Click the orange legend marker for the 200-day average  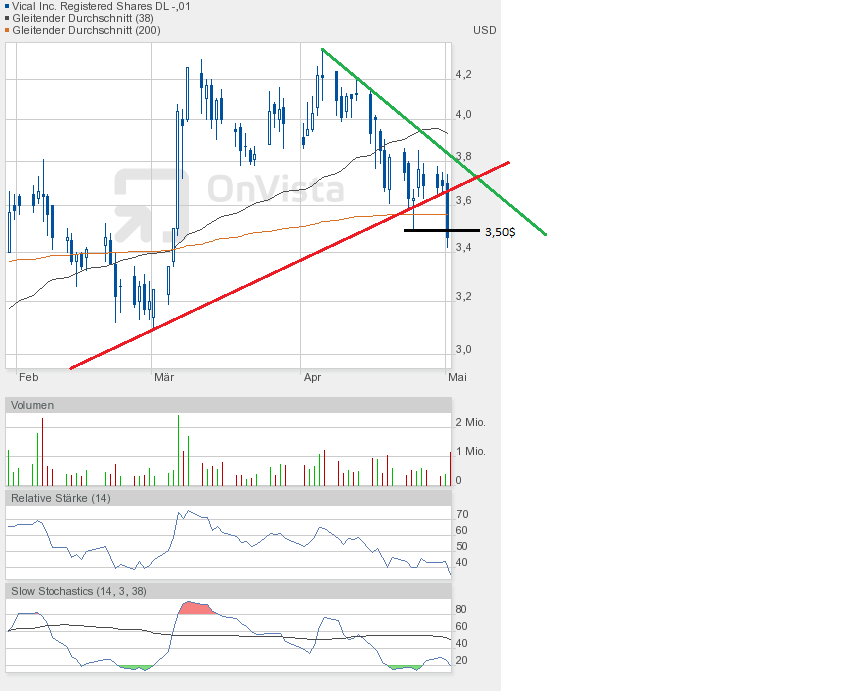click(x=7, y=30)
